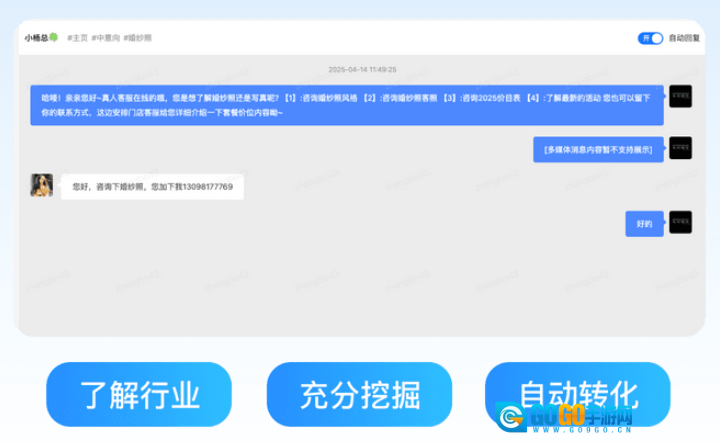Click the chat timestamp 2025-04-14

(362, 70)
